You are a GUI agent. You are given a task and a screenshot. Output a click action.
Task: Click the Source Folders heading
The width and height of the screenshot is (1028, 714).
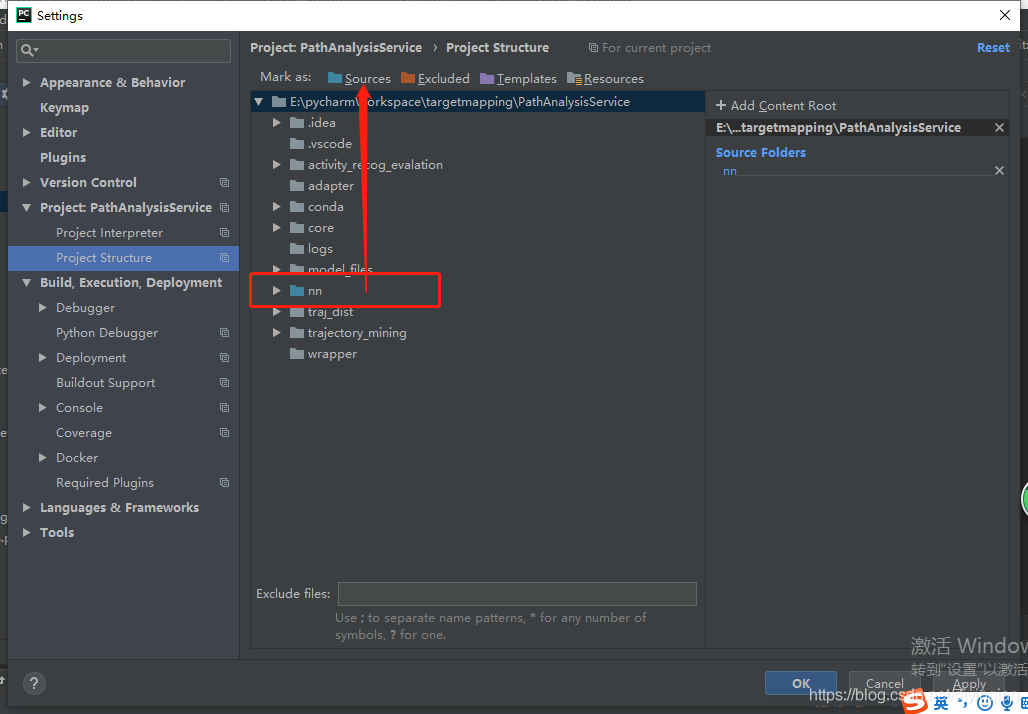click(761, 153)
